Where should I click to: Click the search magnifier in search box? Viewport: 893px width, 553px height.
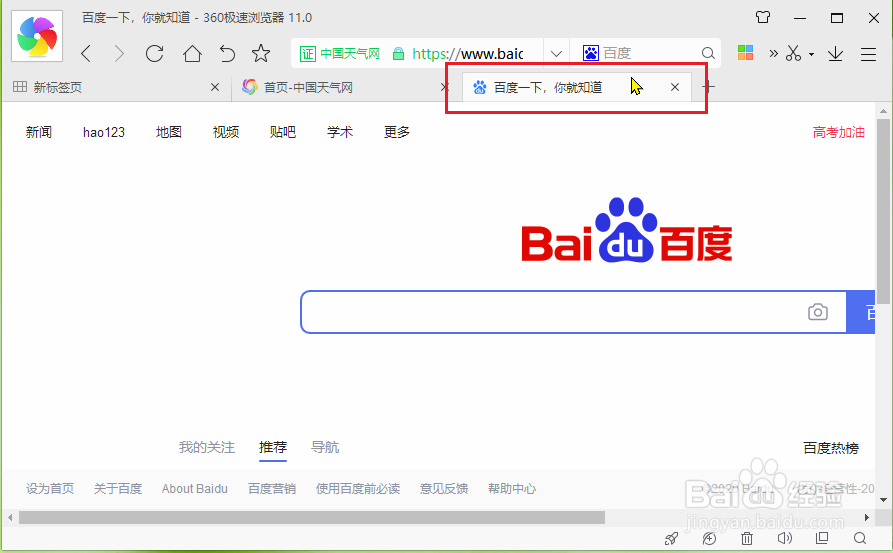coord(708,54)
